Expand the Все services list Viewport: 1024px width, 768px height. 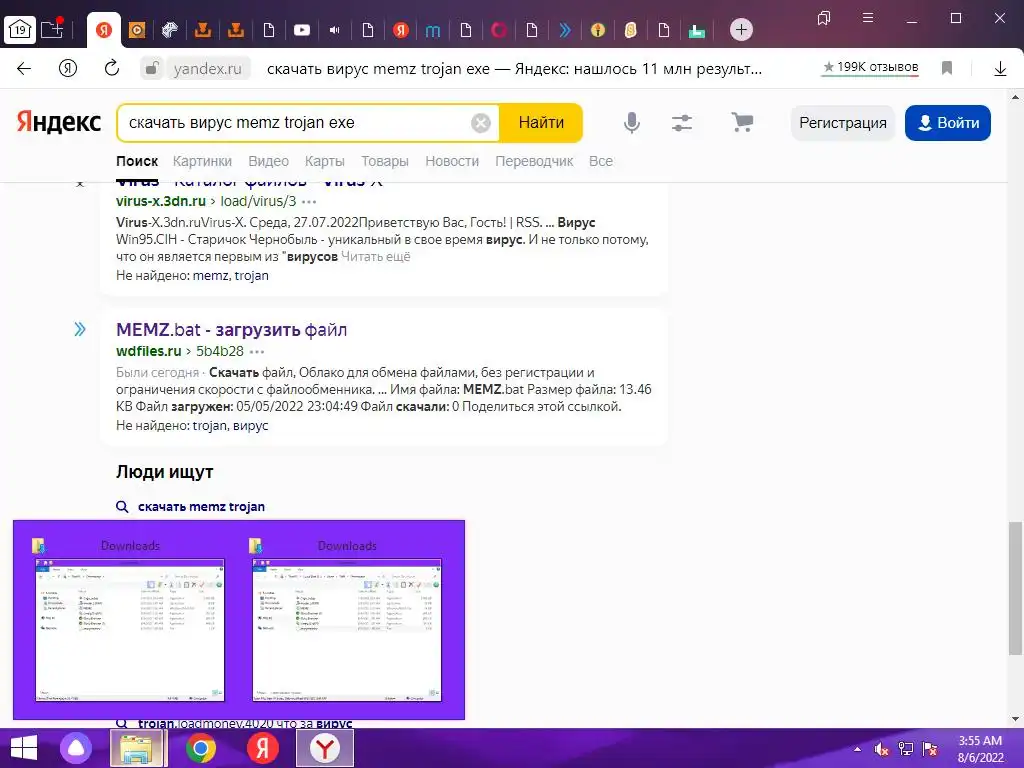(x=601, y=161)
